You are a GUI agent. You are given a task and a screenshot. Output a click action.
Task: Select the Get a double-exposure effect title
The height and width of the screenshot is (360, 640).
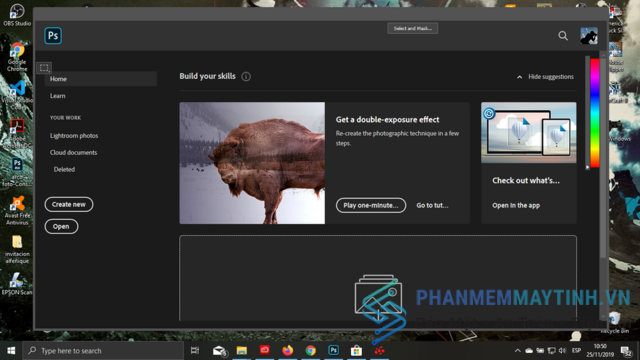(x=387, y=120)
